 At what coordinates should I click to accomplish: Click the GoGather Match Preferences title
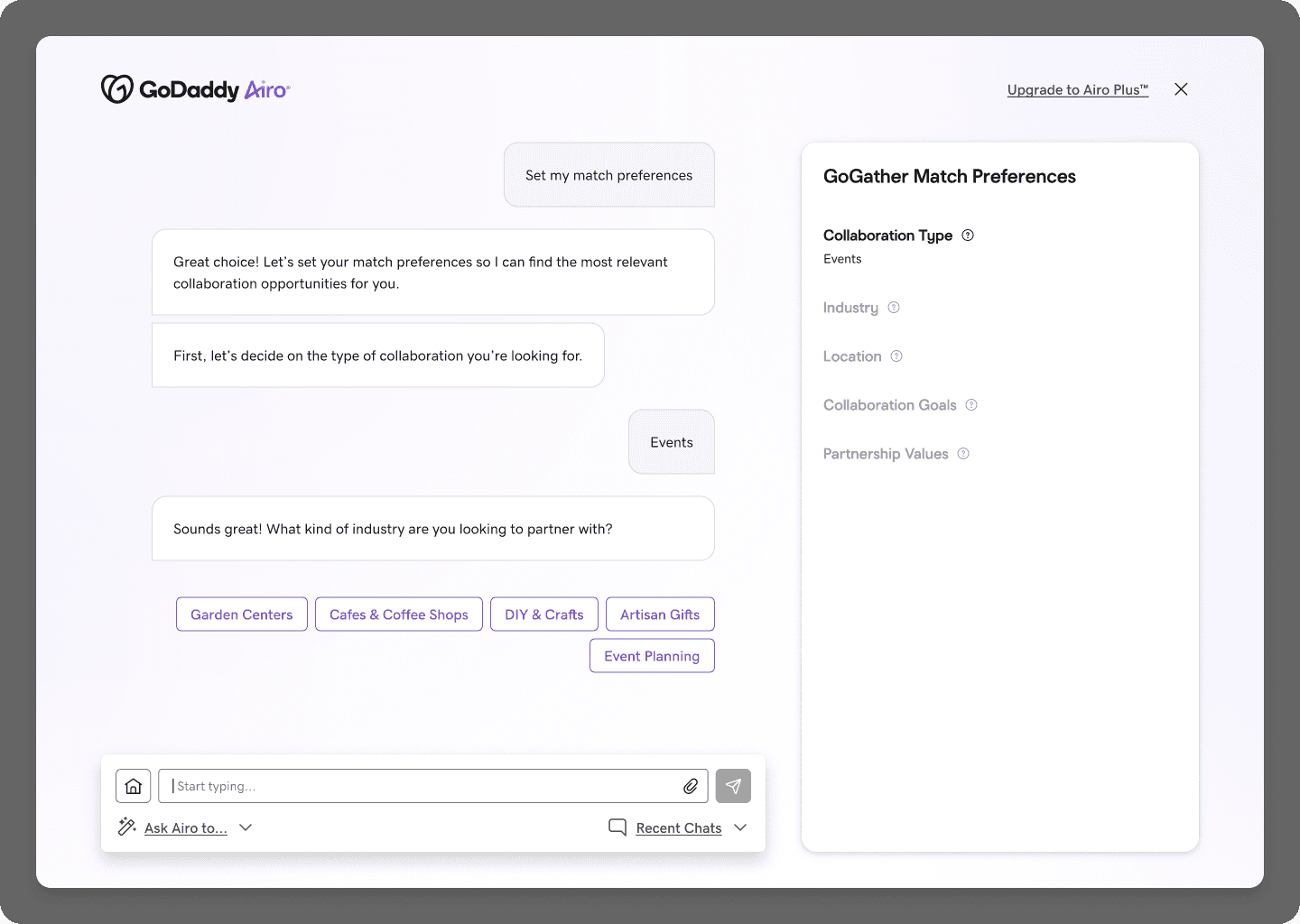click(950, 177)
